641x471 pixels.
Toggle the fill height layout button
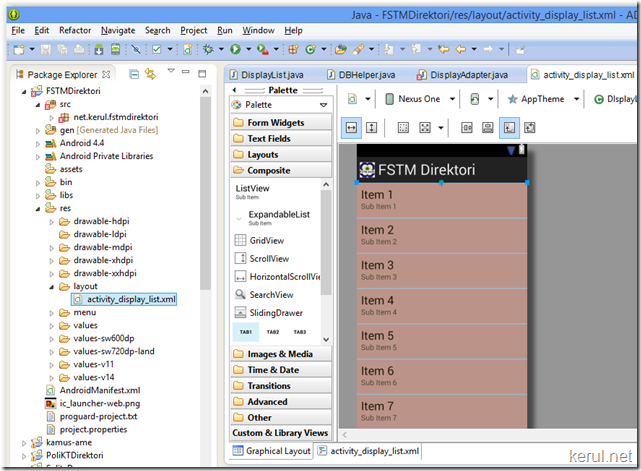pos(371,128)
